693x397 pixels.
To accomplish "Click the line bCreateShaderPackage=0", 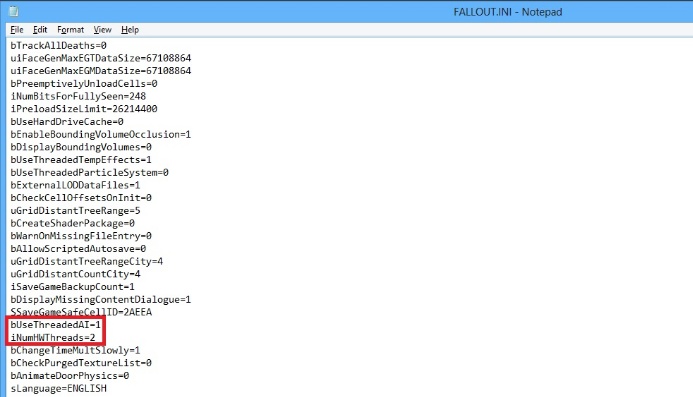I will pos(72,223).
